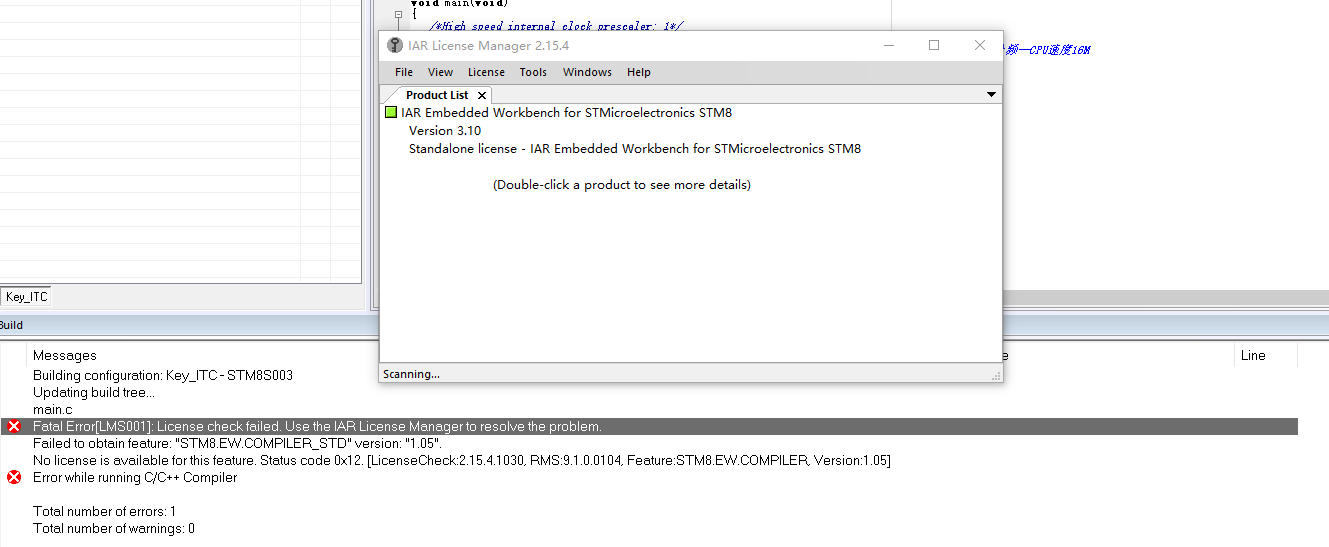Close the Product List tab
Viewport: 1329px width, 547px height.
(482, 96)
